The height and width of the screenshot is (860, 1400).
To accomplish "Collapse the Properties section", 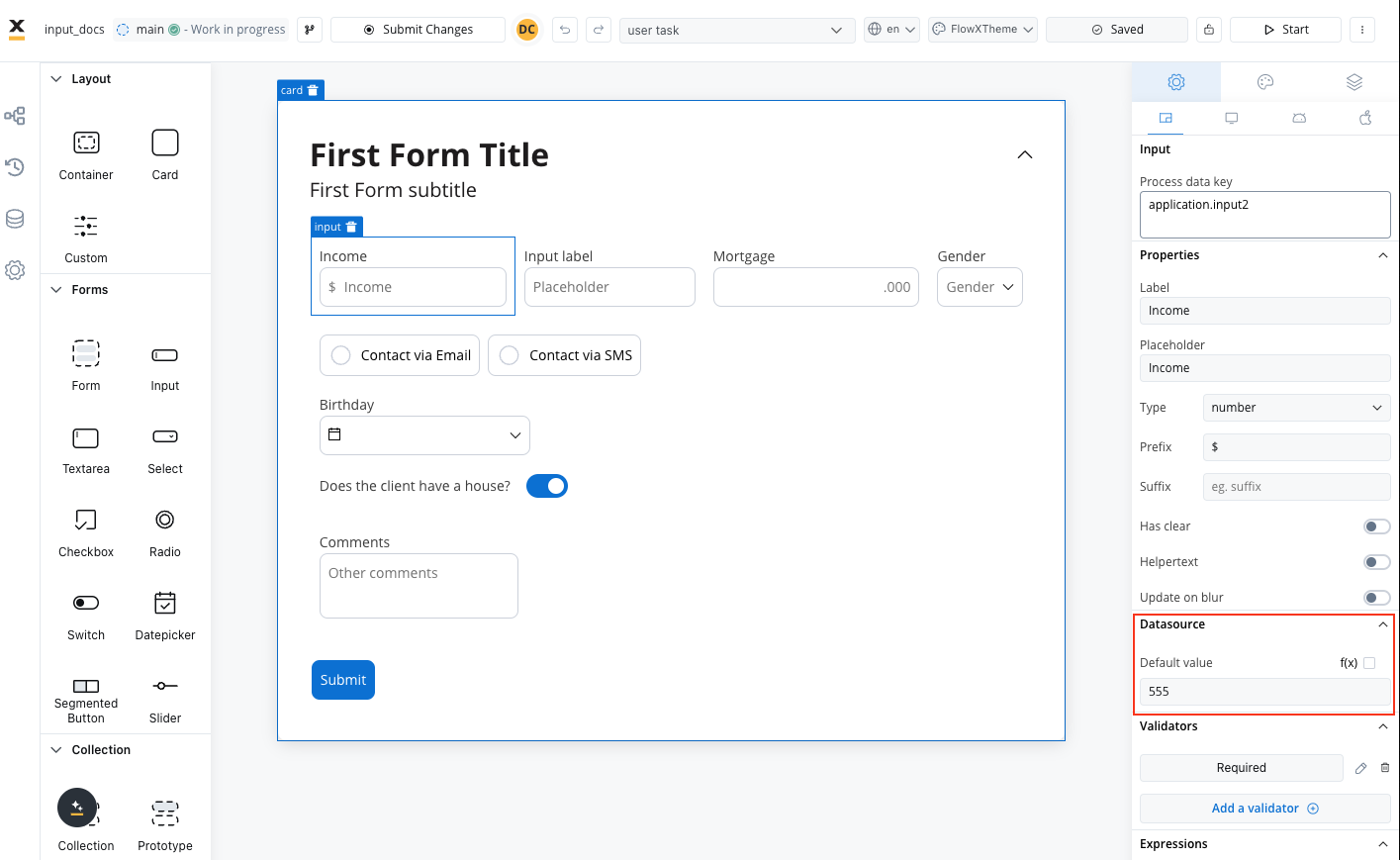I will [x=1383, y=255].
